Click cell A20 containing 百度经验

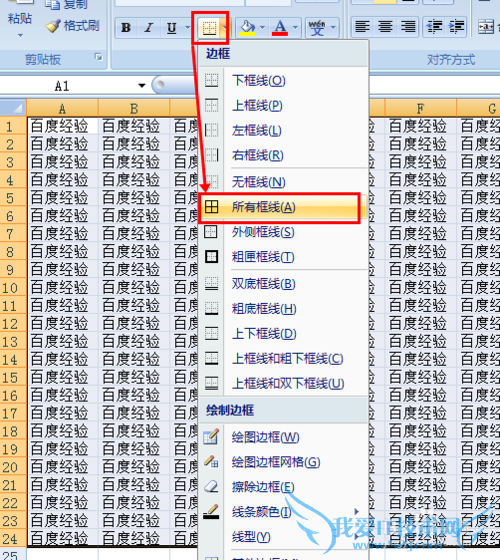pyautogui.click(x=62, y=467)
